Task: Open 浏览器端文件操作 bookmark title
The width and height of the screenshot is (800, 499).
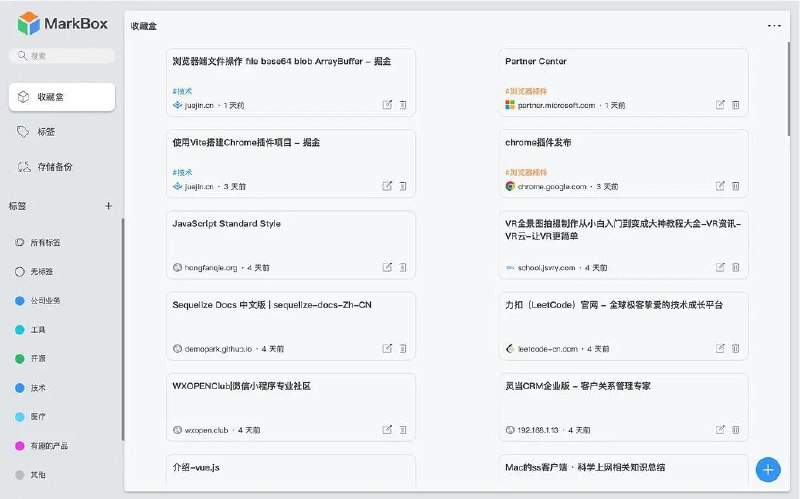Action: pos(282,61)
